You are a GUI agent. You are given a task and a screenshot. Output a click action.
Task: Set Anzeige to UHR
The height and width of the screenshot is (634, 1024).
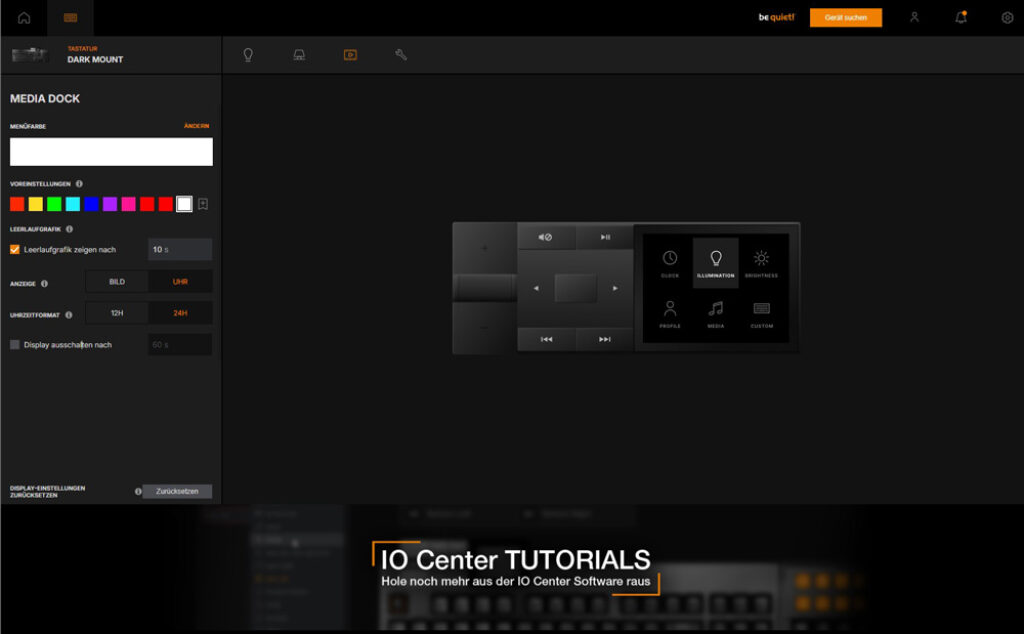point(180,281)
